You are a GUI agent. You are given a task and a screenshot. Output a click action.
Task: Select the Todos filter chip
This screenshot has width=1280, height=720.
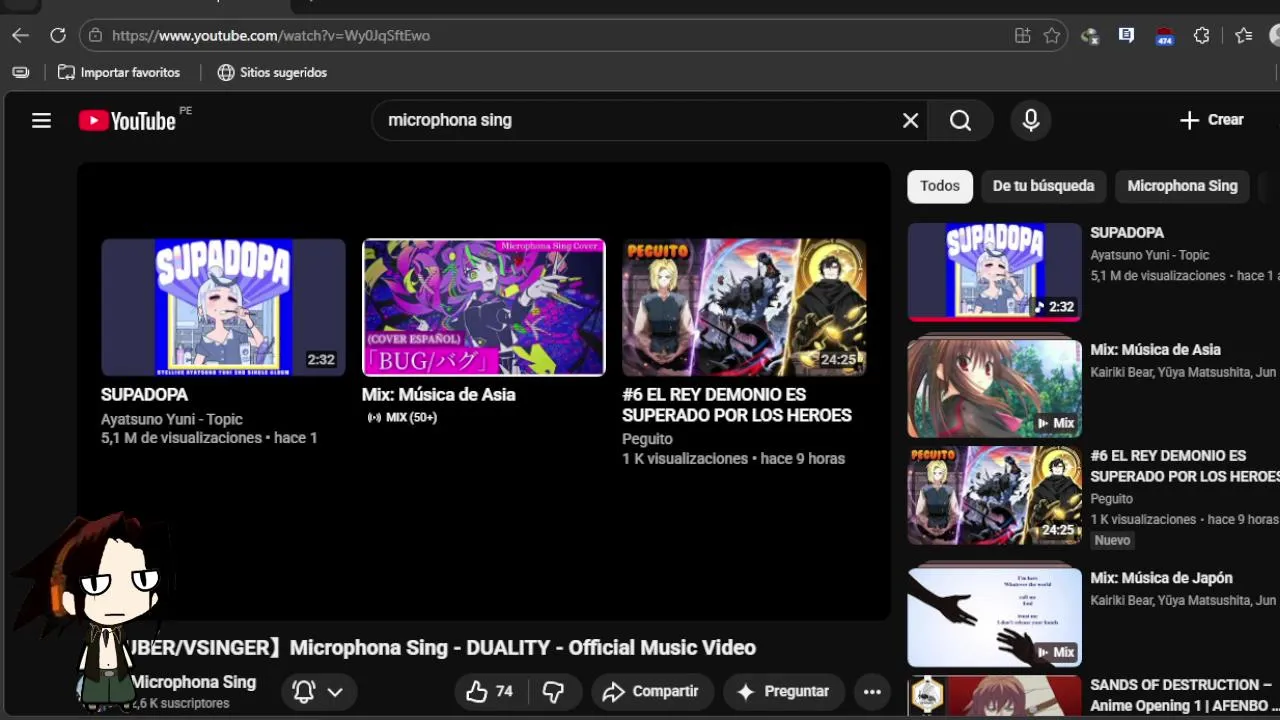point(940,186)
